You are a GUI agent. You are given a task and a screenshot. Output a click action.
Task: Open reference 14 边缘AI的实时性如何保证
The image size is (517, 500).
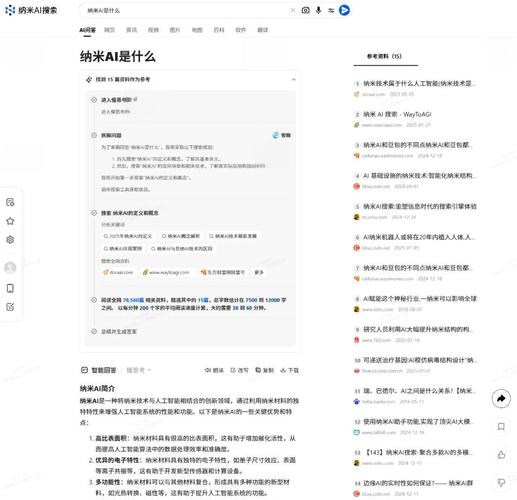418,483
